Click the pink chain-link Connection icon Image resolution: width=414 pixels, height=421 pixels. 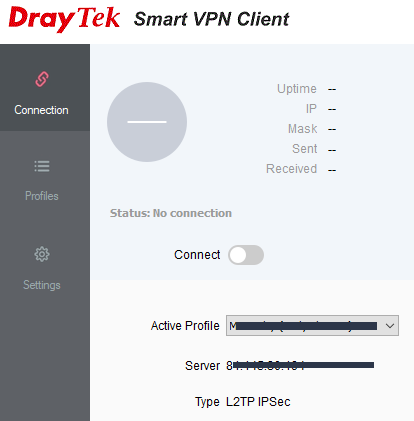coord(42,79)
